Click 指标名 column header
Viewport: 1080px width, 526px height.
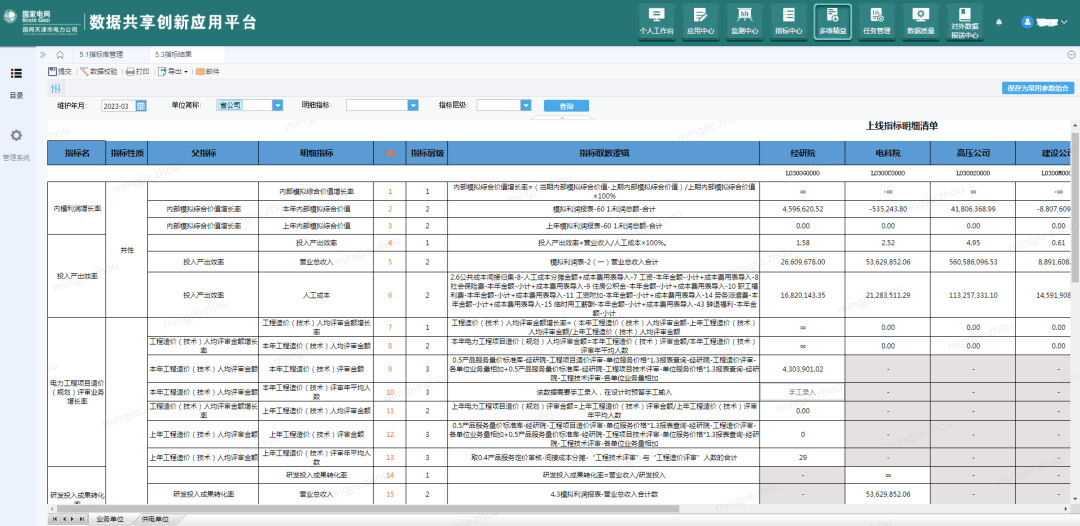click(x=76, y=153)
